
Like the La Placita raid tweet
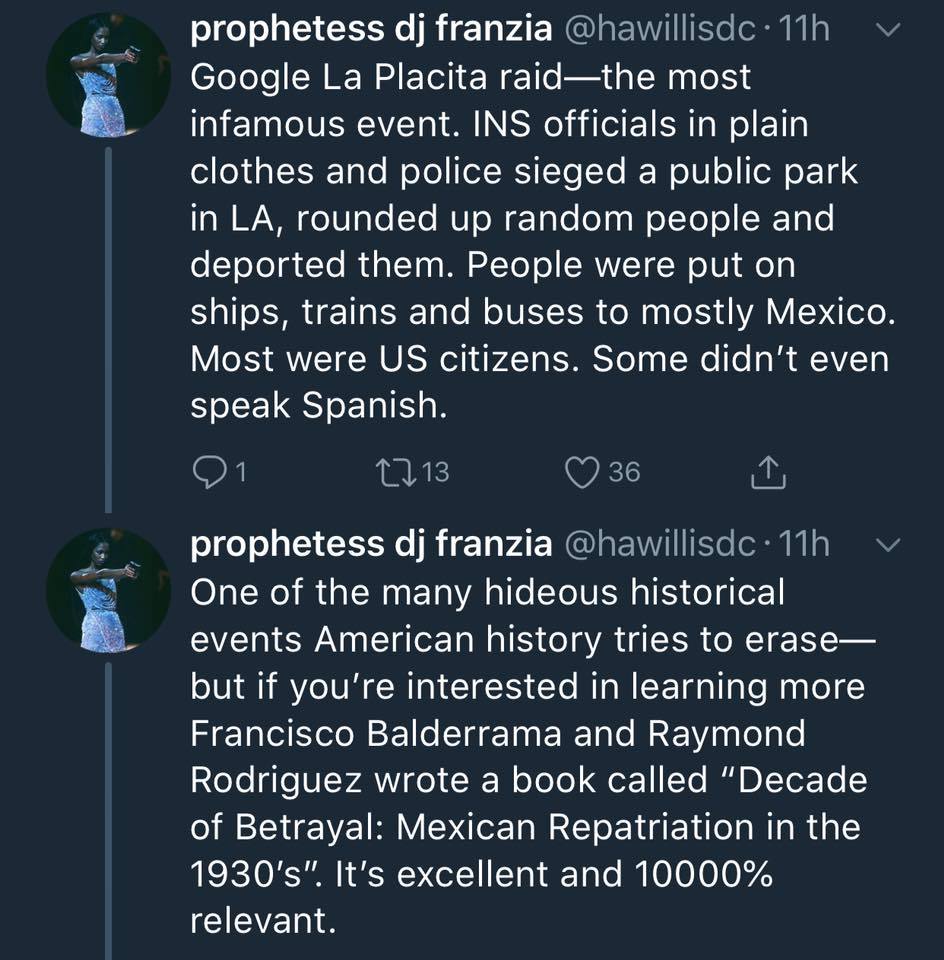[581, 472]
